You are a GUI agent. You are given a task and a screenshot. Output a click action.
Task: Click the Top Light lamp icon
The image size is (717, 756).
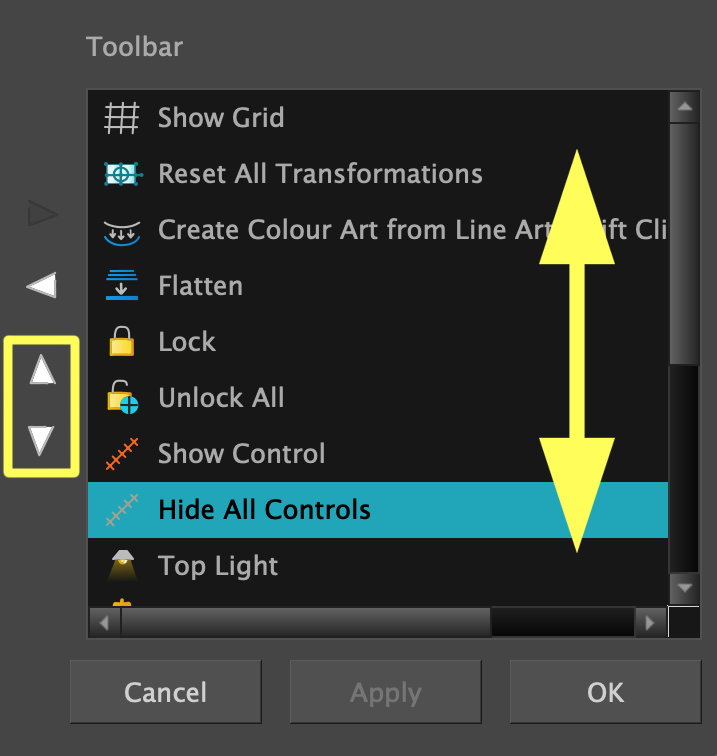(x=122, y=566)
